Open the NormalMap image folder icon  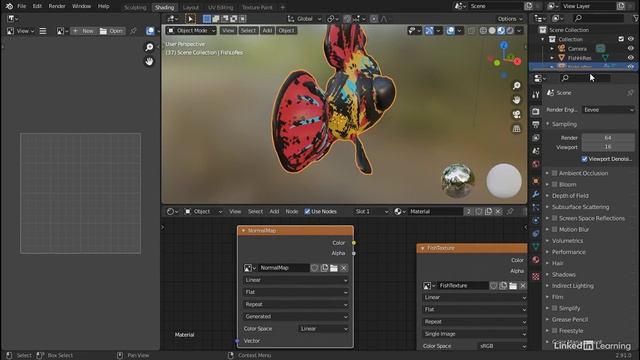334,268
